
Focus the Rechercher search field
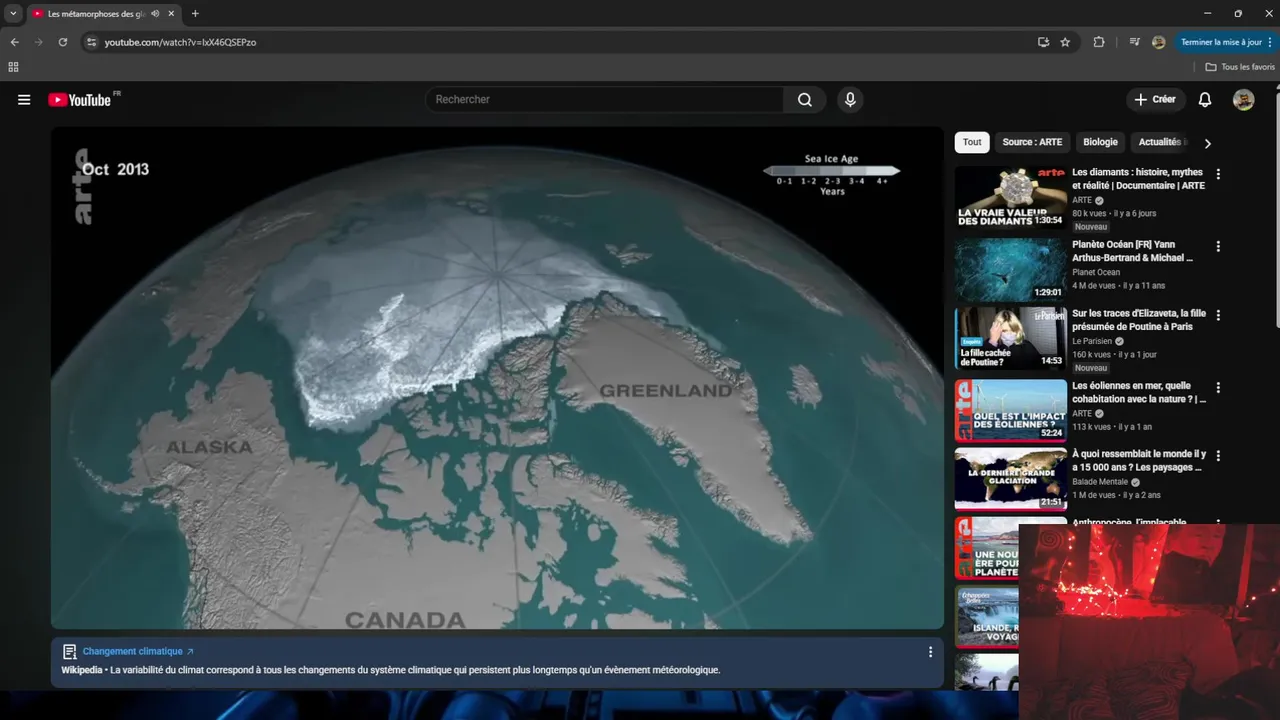(x=605, y=100)
